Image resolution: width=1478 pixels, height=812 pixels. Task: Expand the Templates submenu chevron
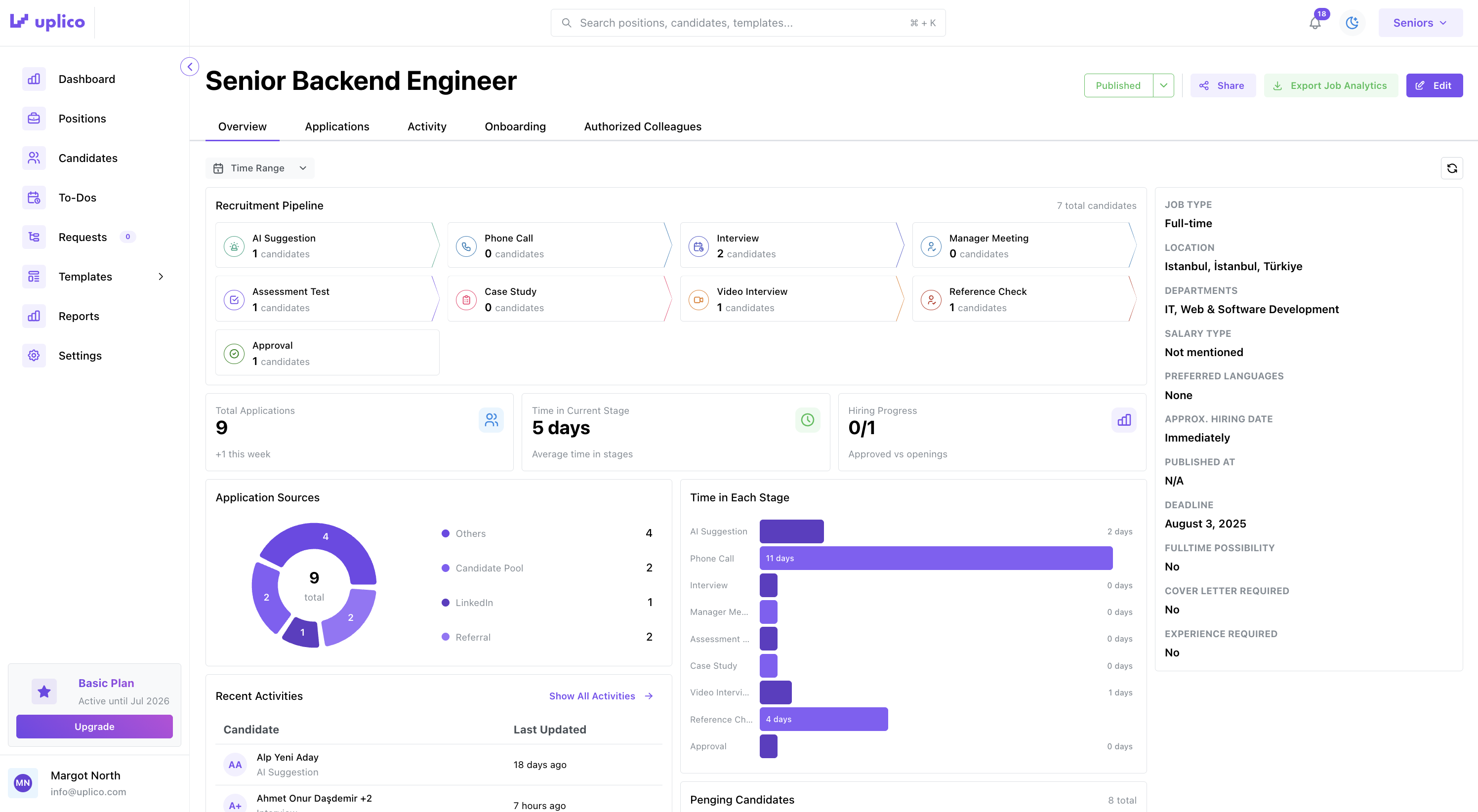[x=161, y=277]
